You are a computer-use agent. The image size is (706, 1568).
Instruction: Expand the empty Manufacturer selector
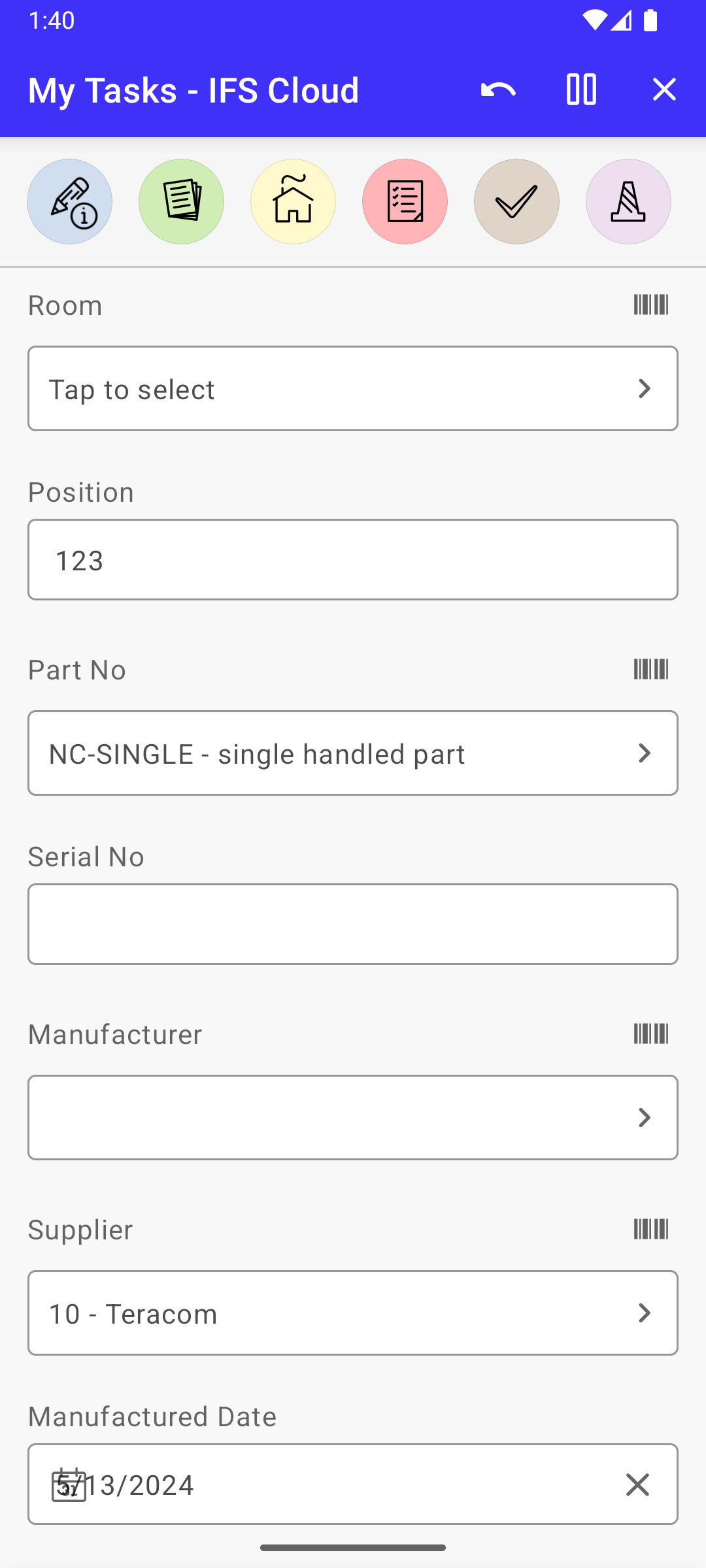pos(353,1118)
